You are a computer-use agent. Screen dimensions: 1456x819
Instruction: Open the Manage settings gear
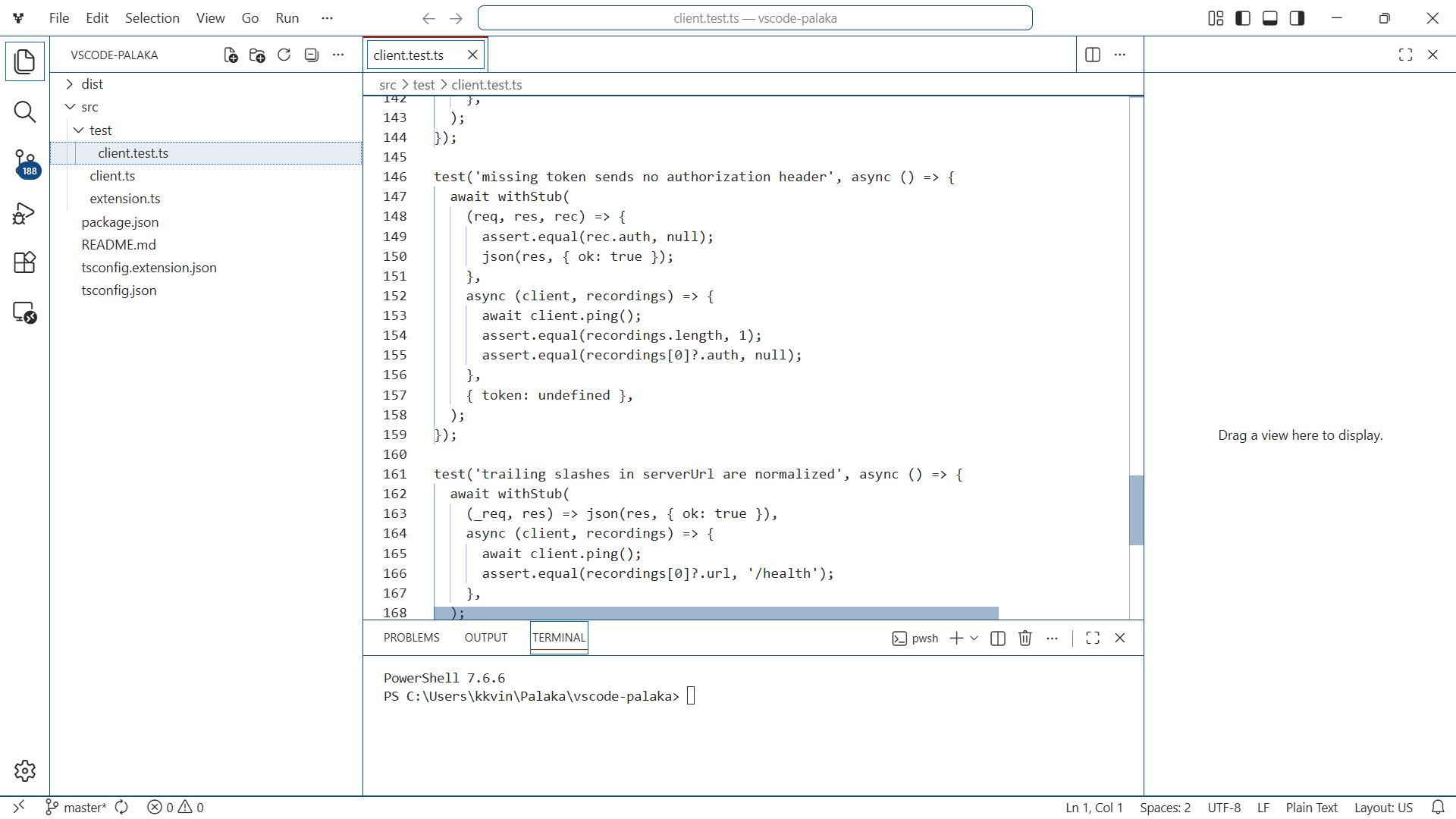[25, 770]
